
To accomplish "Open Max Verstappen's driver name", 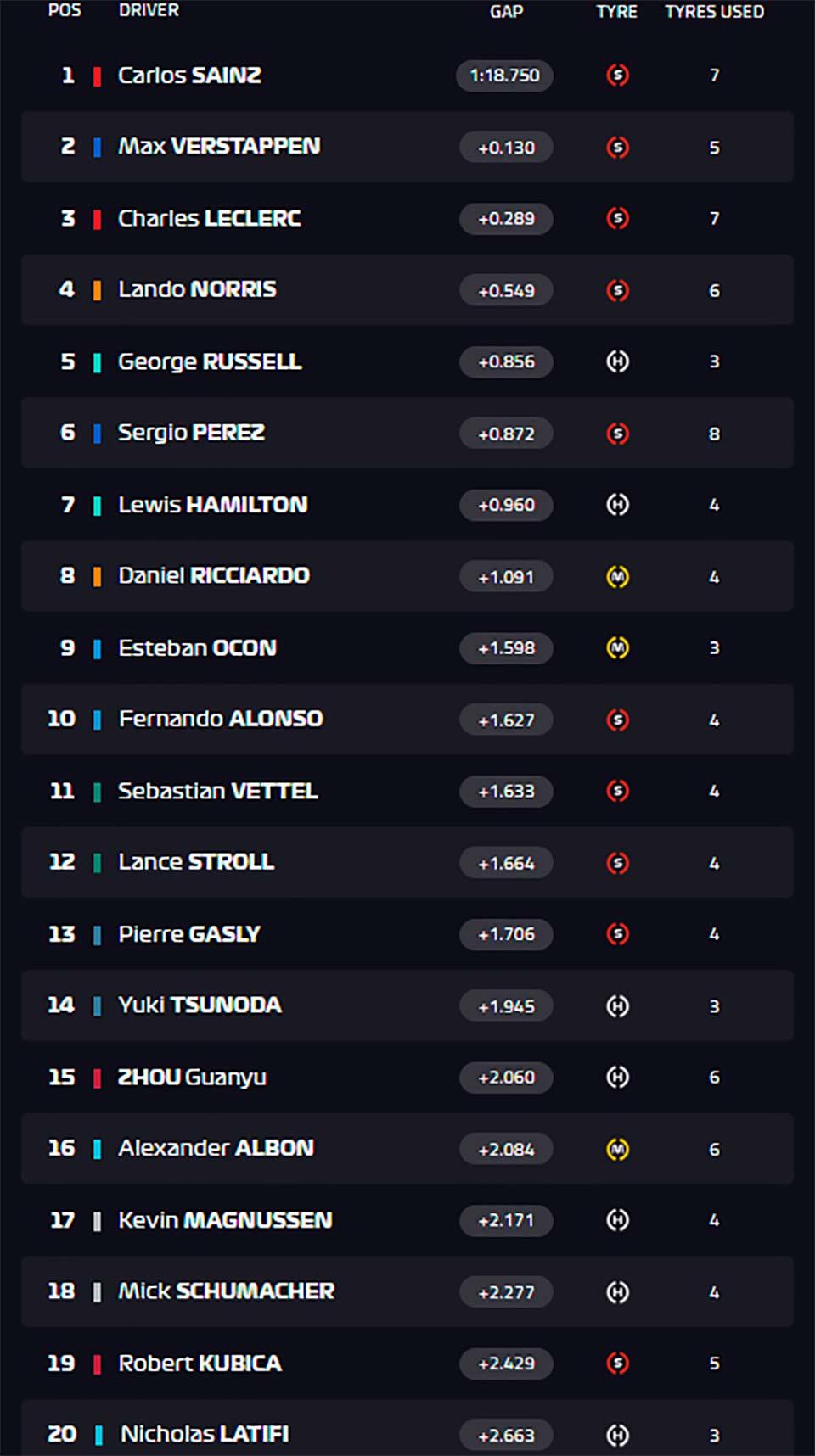I will [219, 146].
